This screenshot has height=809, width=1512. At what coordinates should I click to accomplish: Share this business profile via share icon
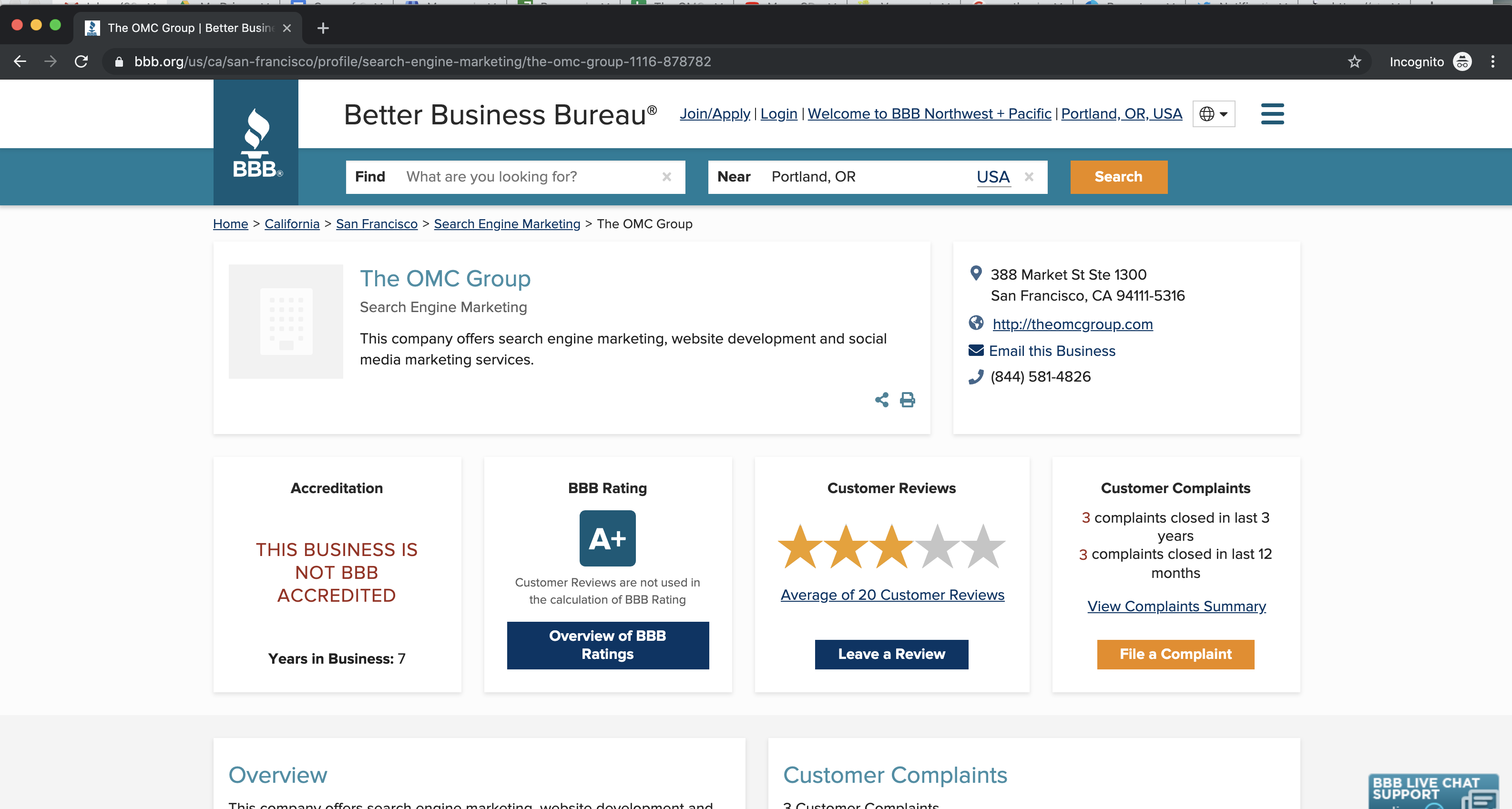[x=881, y=400]
